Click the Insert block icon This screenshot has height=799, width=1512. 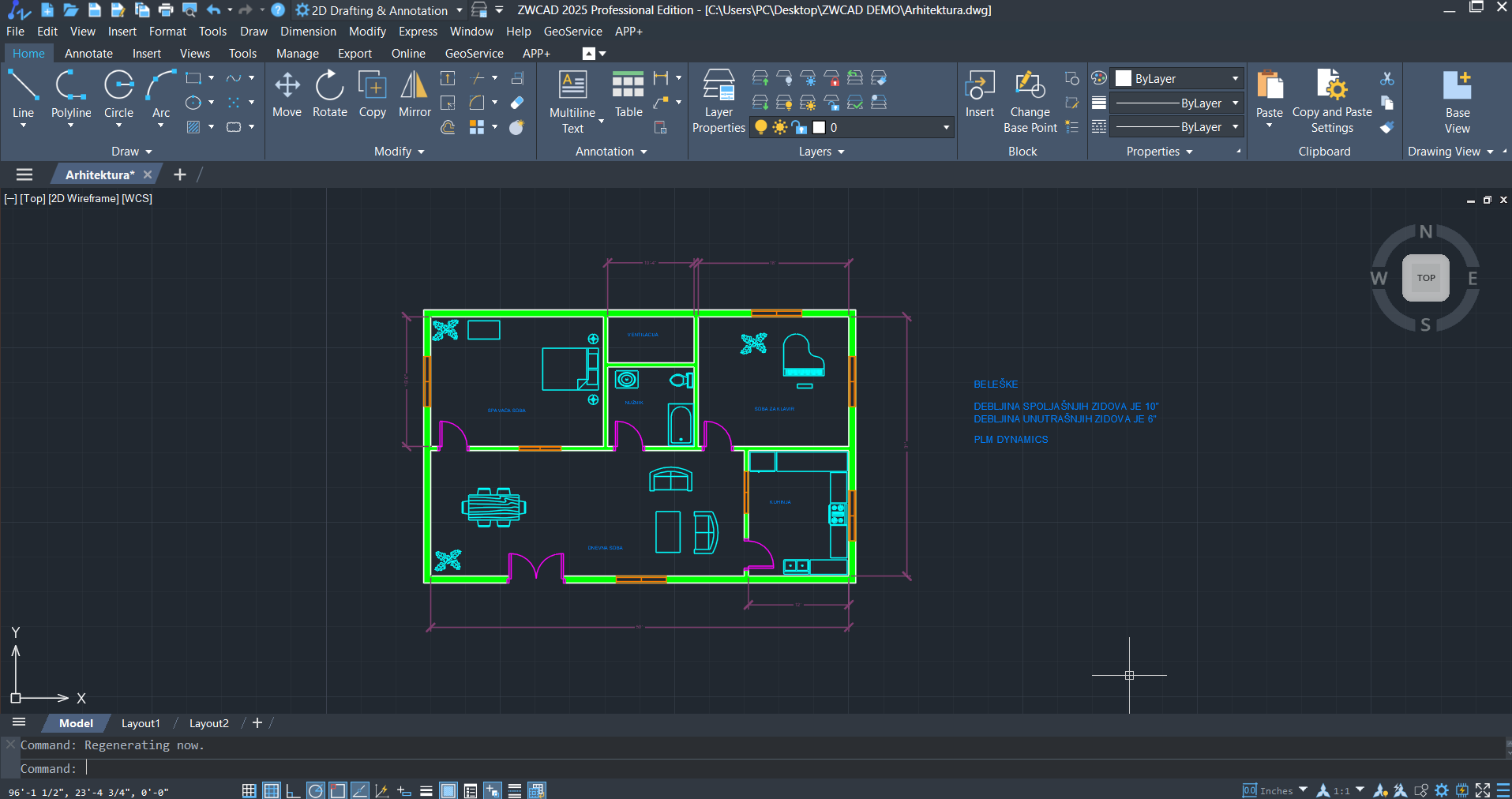[x=979, y=94]
